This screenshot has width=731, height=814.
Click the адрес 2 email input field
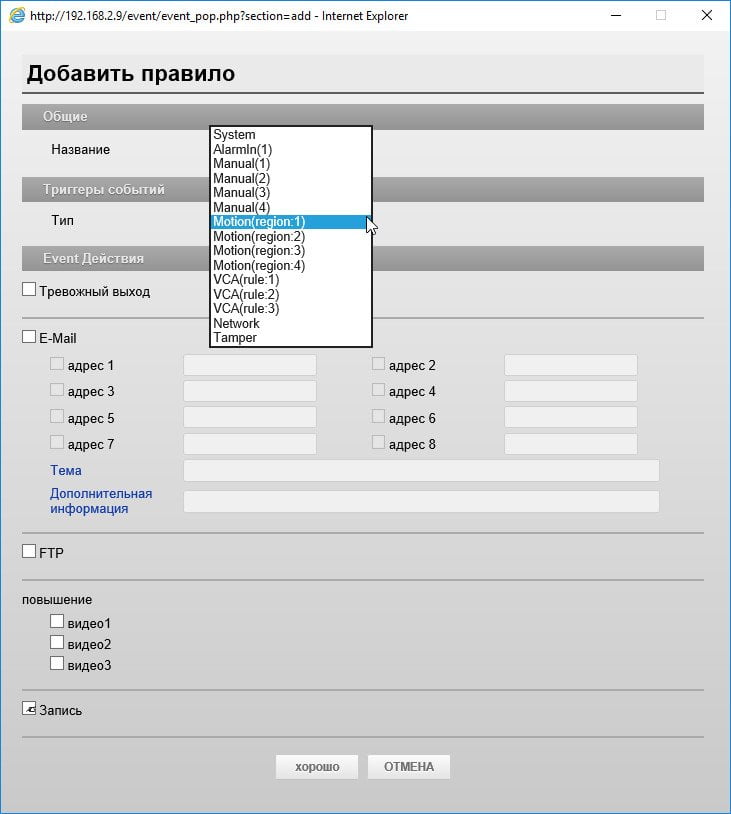click(571, 365)
